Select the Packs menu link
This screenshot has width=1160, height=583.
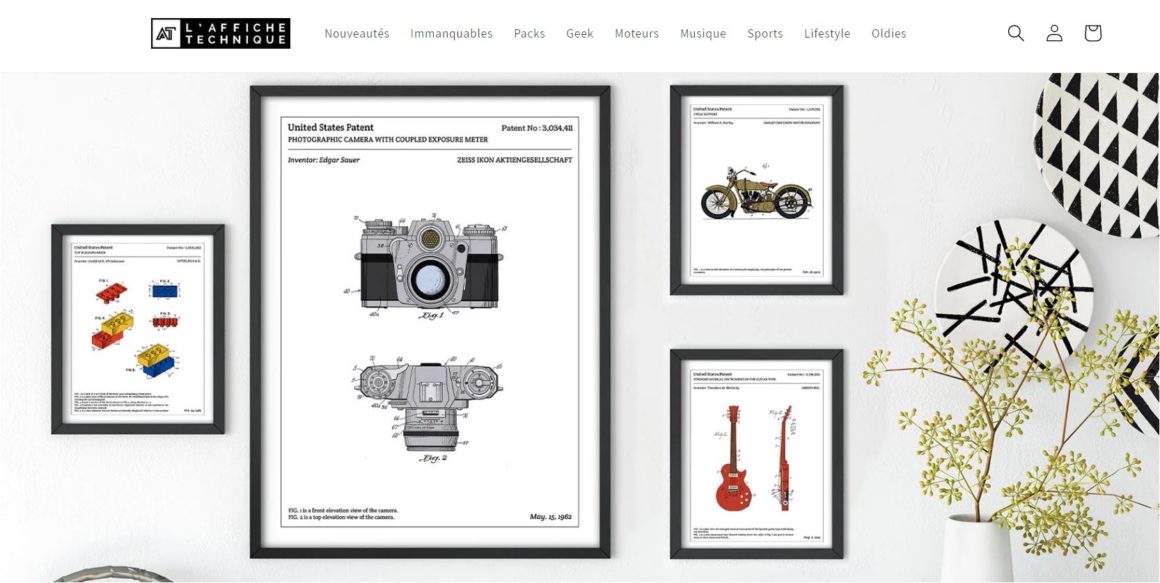coord(529,33)
